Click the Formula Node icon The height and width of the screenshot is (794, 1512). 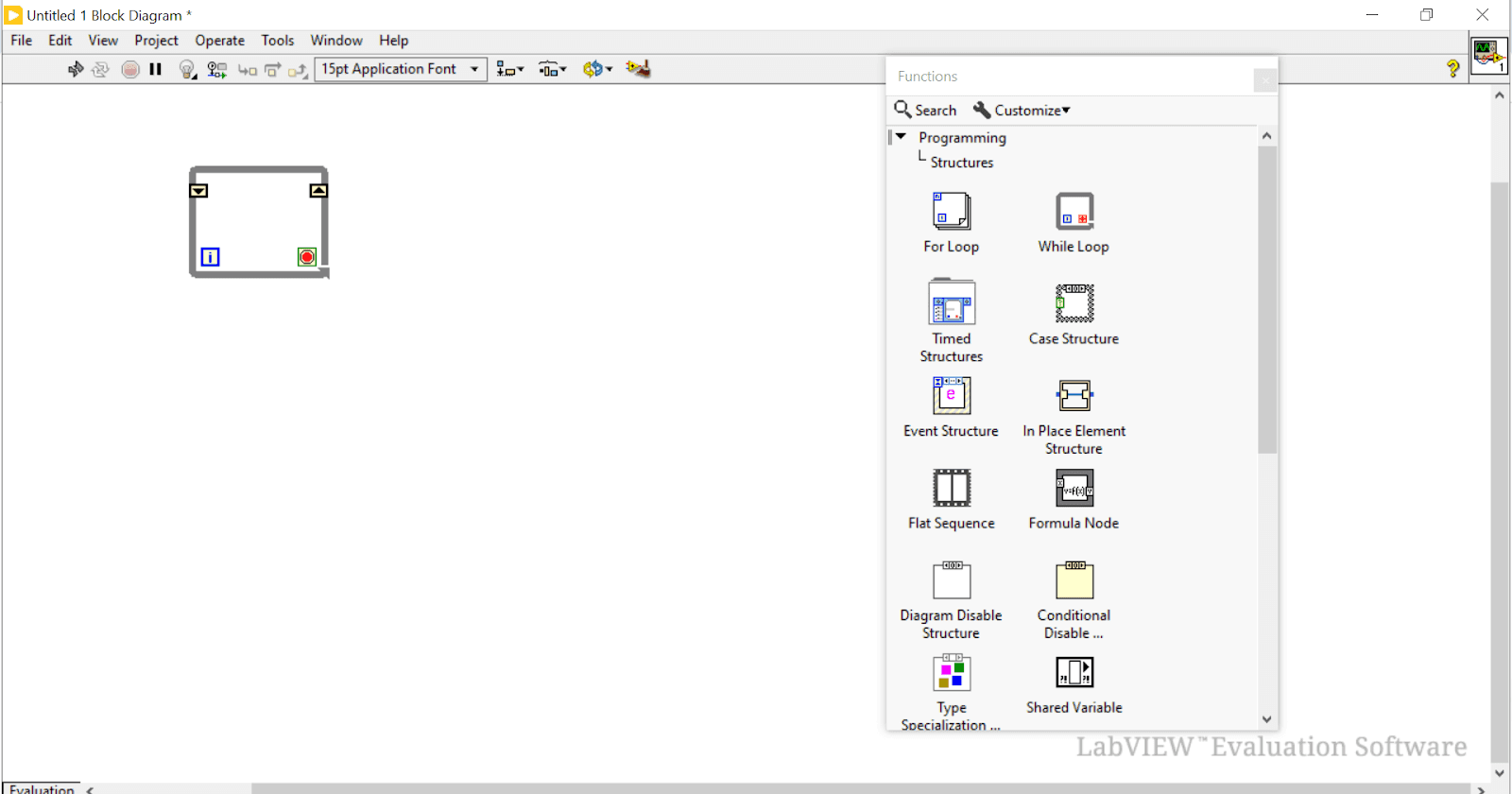[1074, 489]
